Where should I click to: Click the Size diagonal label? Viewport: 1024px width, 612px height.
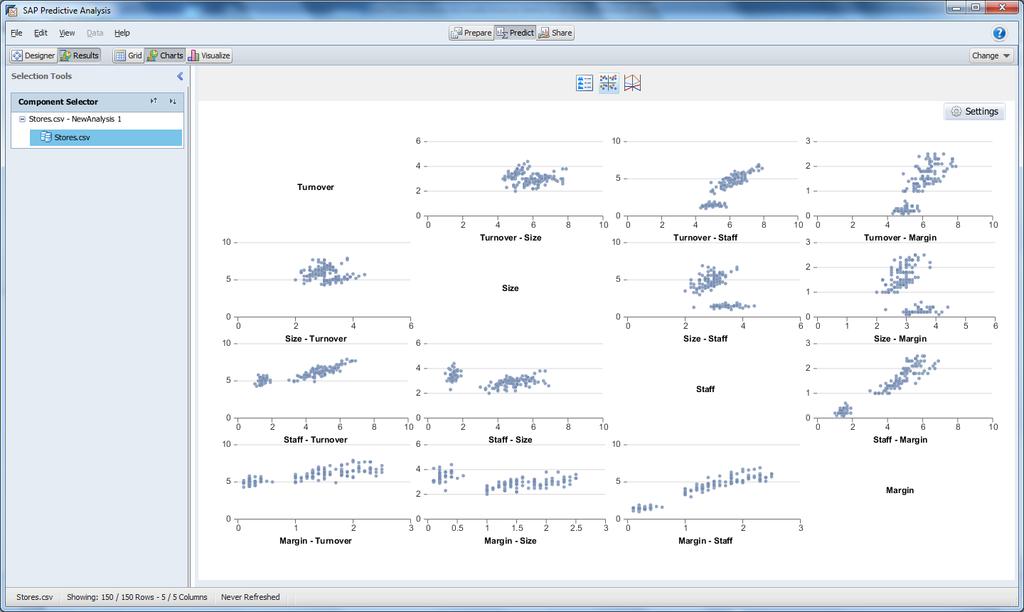[510, 288]
